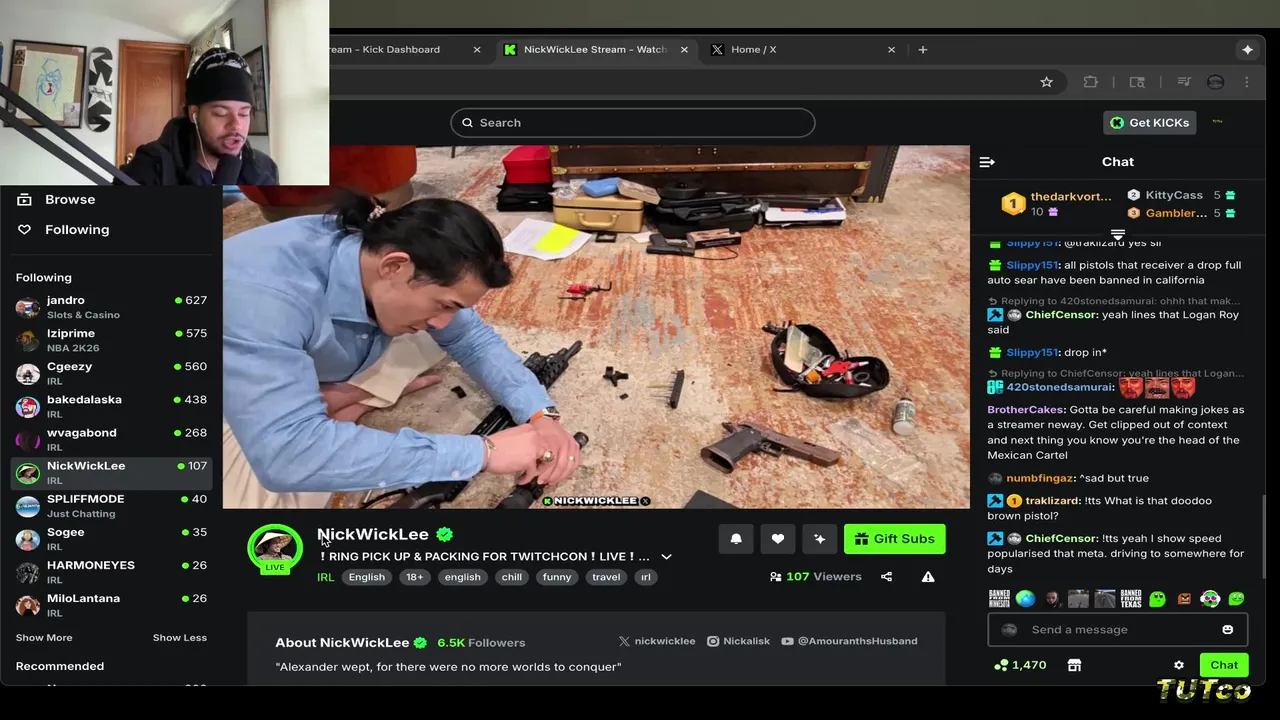Click the notification bell for NickWickLee

(736, 539)
